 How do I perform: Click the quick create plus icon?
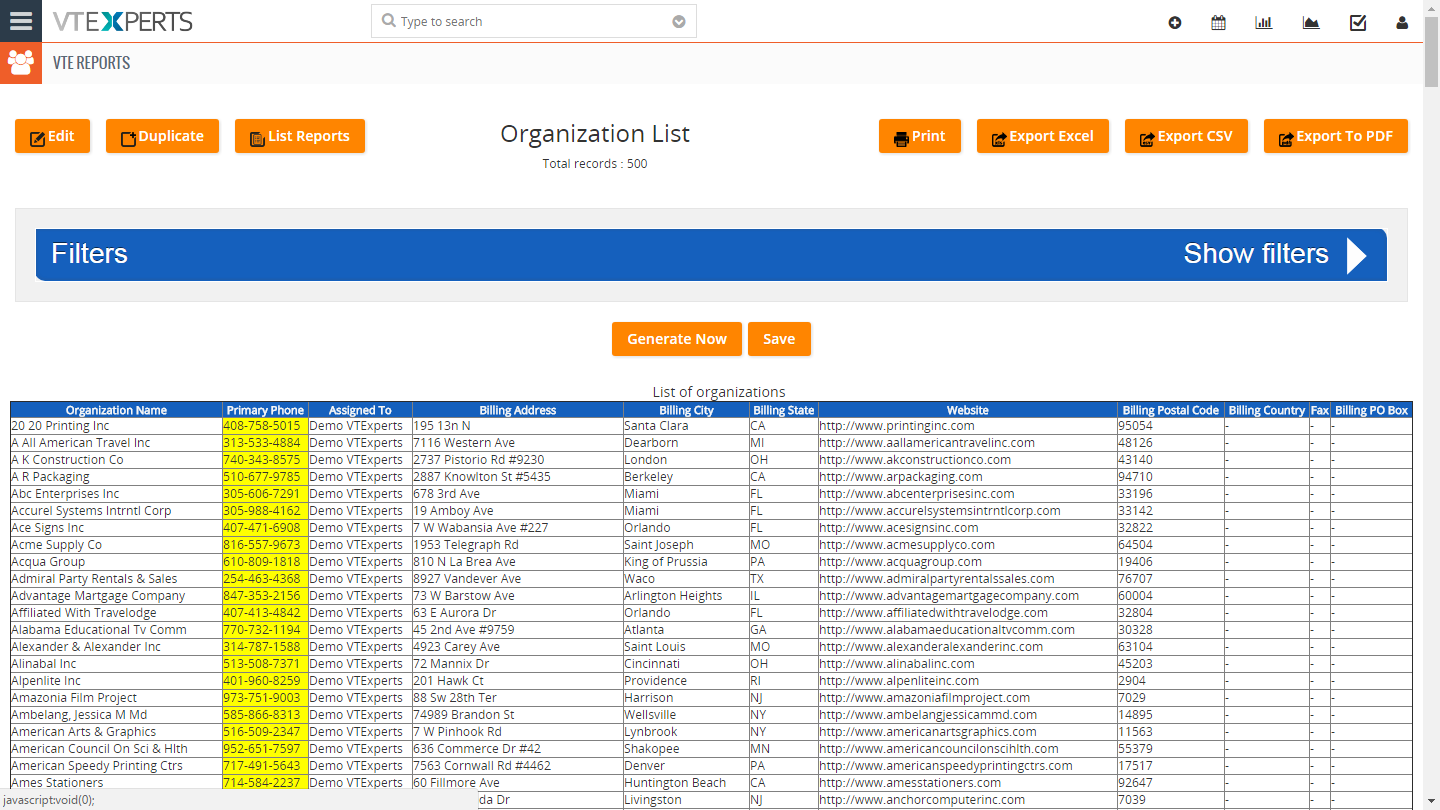[x=1175, y=22]
